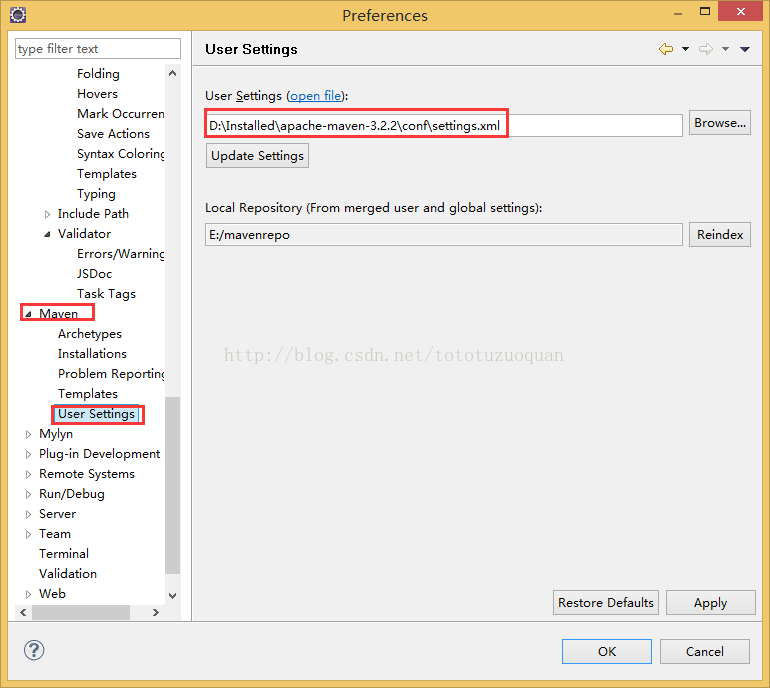Collapse the Validator tree node
770x688 pixels.
tap(47, 234)
